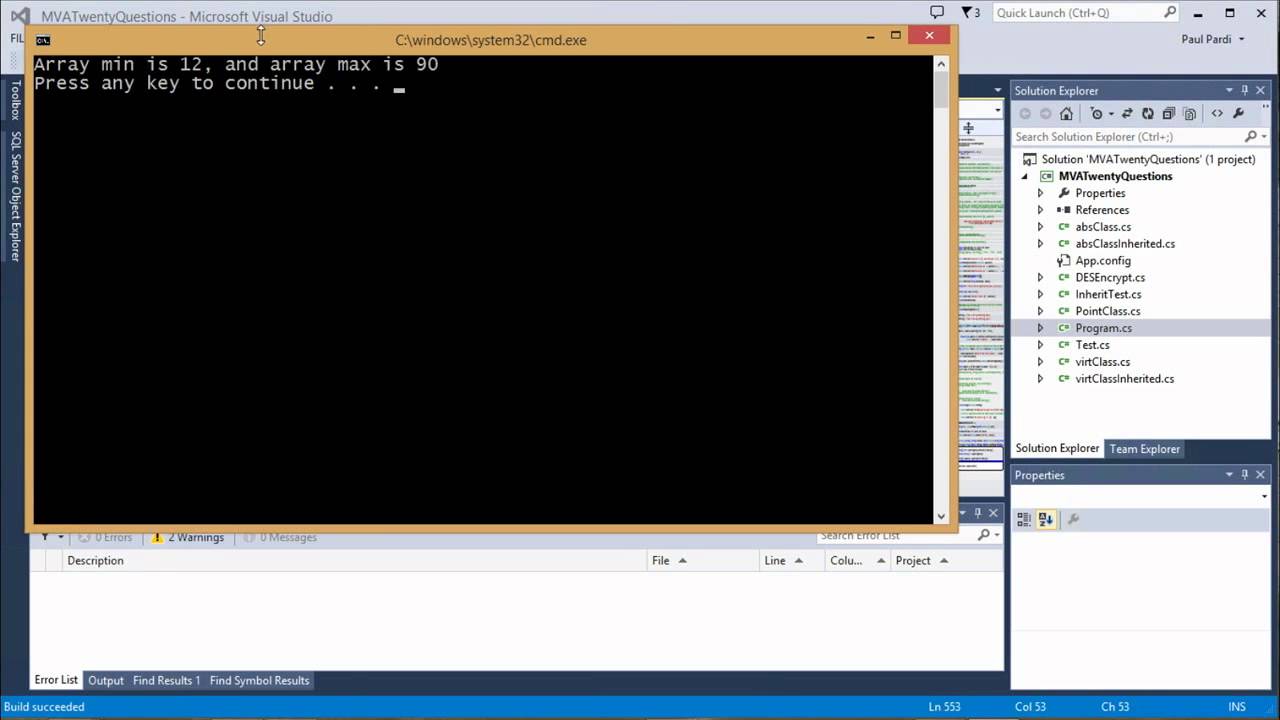The image size is (1280, 720).
Task: Expand the Program.cs node
Action: point(1040,328)
